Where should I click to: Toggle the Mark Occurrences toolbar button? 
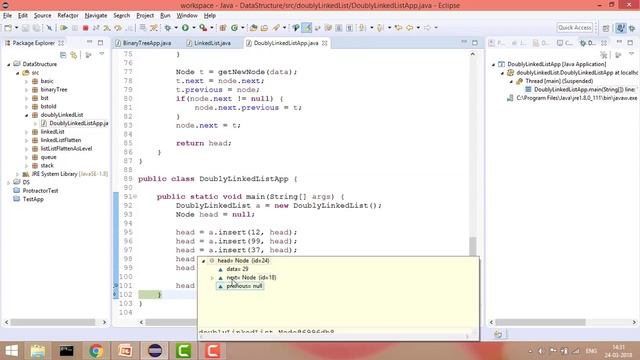coord(307,28)
